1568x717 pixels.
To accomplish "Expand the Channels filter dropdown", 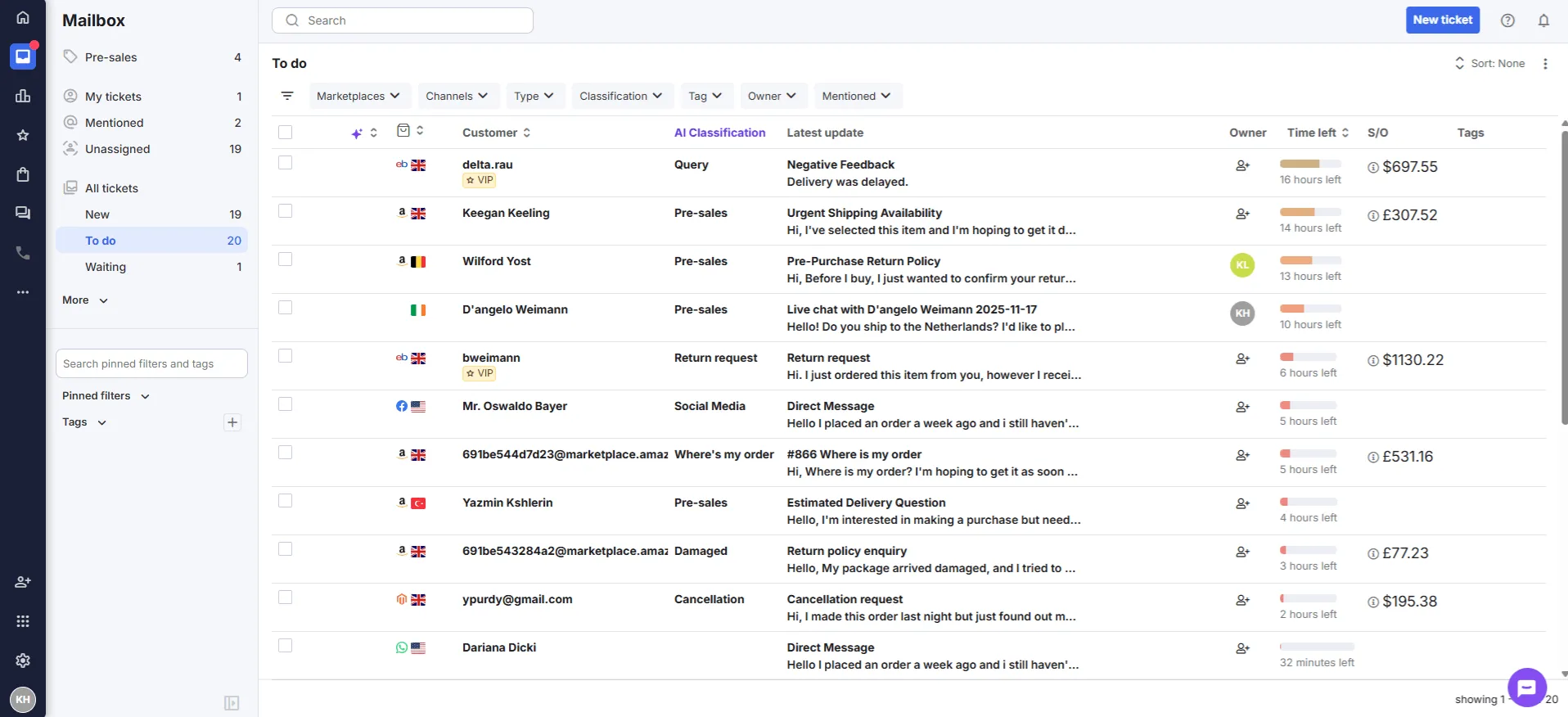I will (457, 96).
